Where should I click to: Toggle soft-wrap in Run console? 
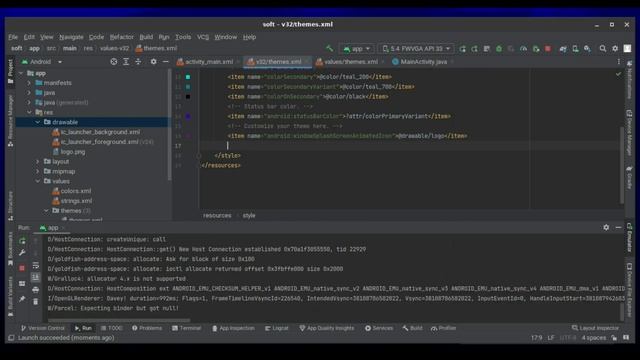[36, 266]
